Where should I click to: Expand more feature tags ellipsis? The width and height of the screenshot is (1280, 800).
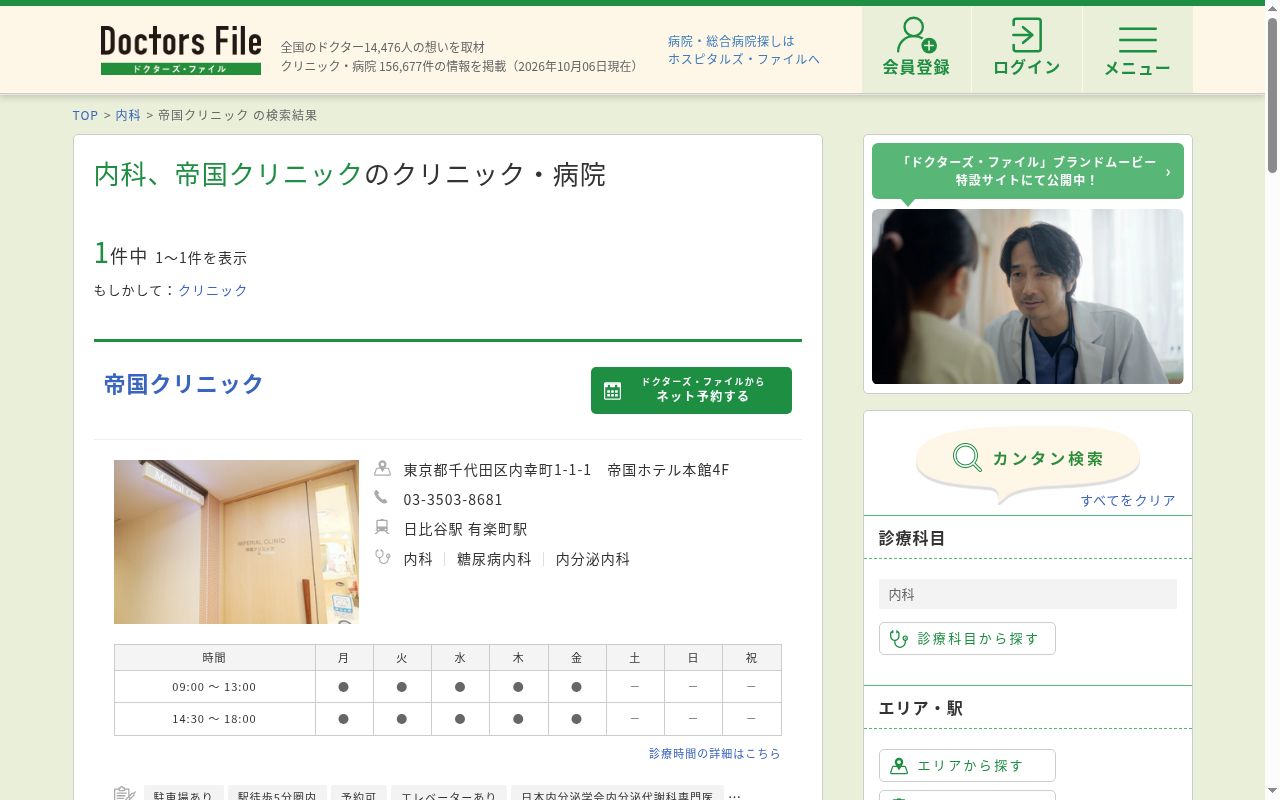click(x=734, y=796)
